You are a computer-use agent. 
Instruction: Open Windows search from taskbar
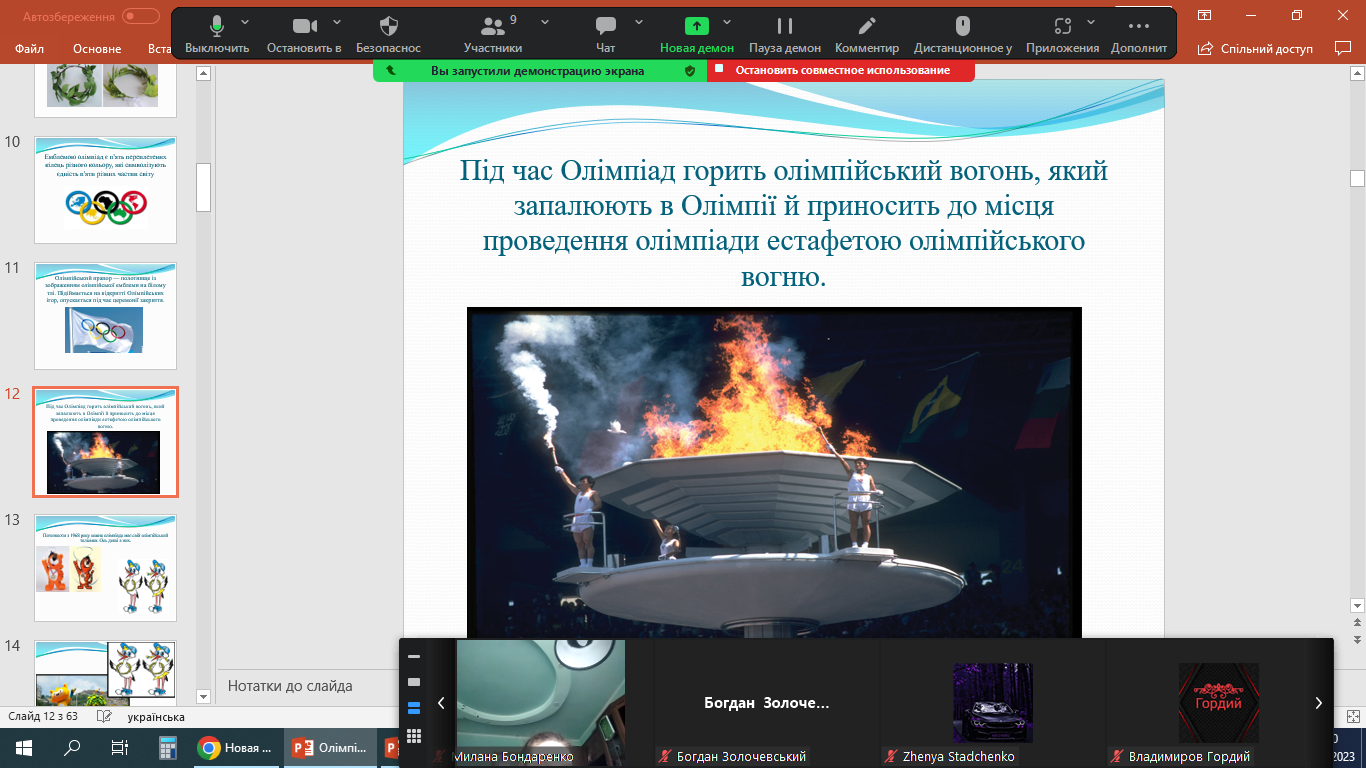72,748
